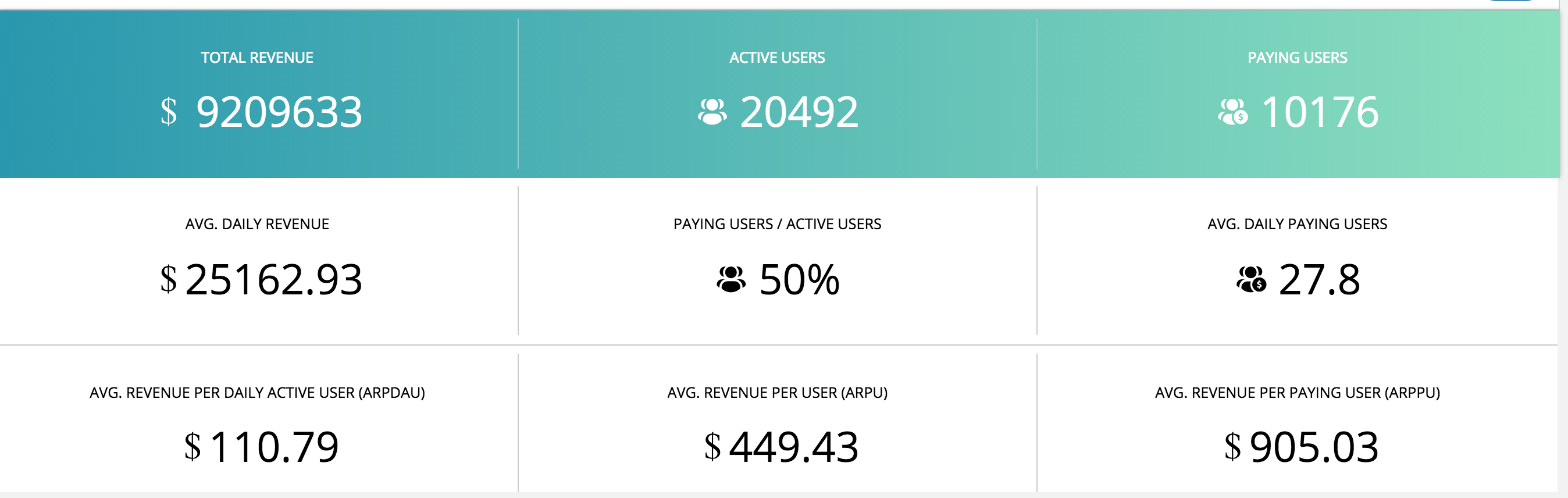Viewport: 1568px width, 498px height.
Task: Click the Paying Users / Active Users label
Action: (777, 224)
